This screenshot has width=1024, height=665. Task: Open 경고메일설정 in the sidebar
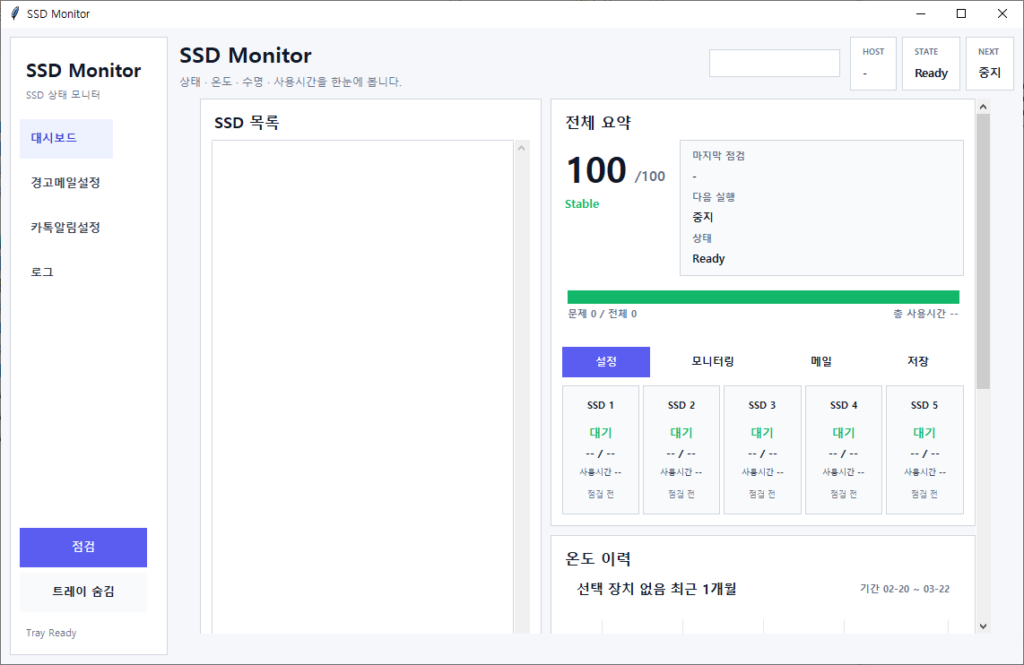tap(66, 183)
